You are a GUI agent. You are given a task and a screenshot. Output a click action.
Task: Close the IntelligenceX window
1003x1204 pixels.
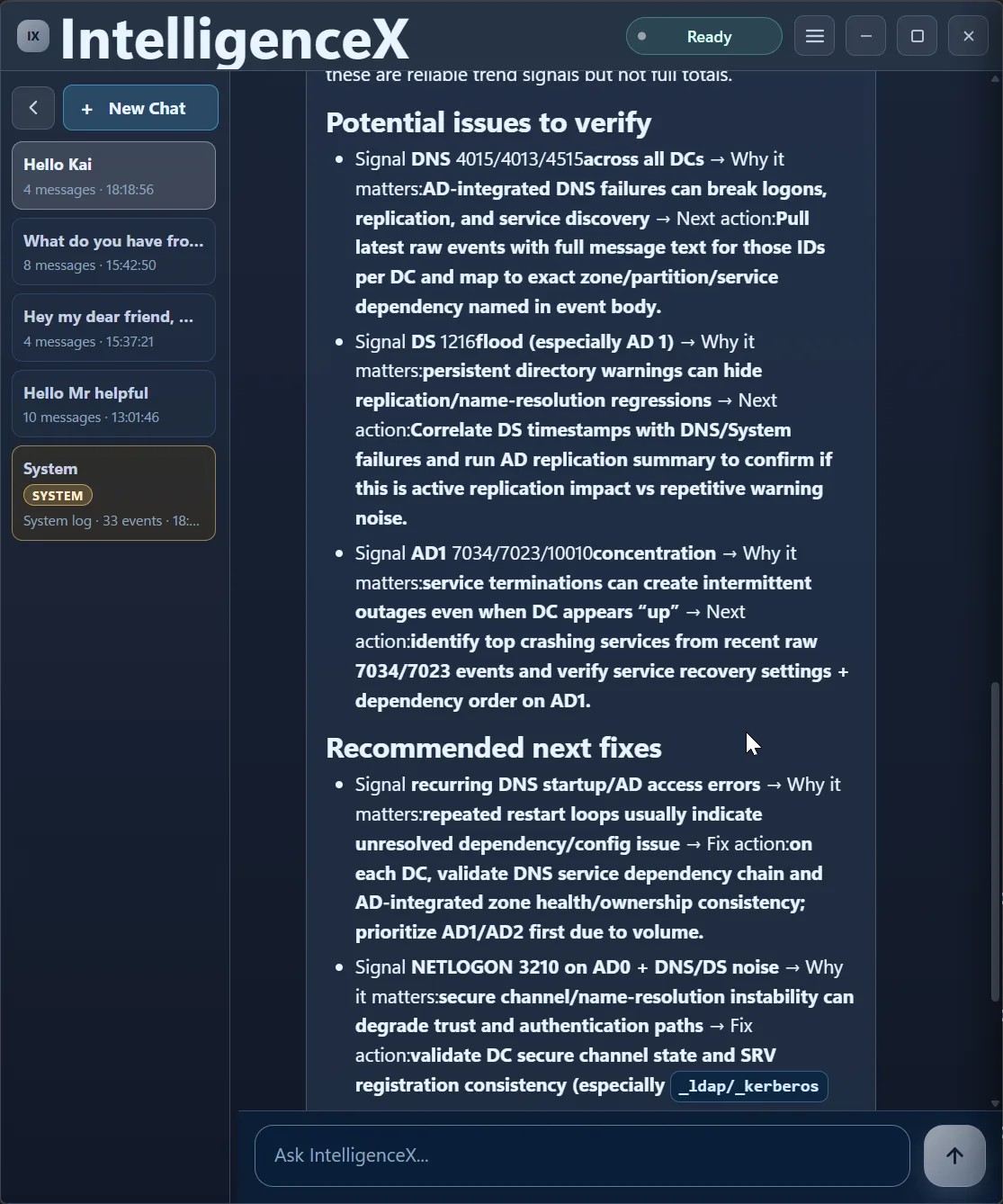pyautogui.click(x=968, y=36)
